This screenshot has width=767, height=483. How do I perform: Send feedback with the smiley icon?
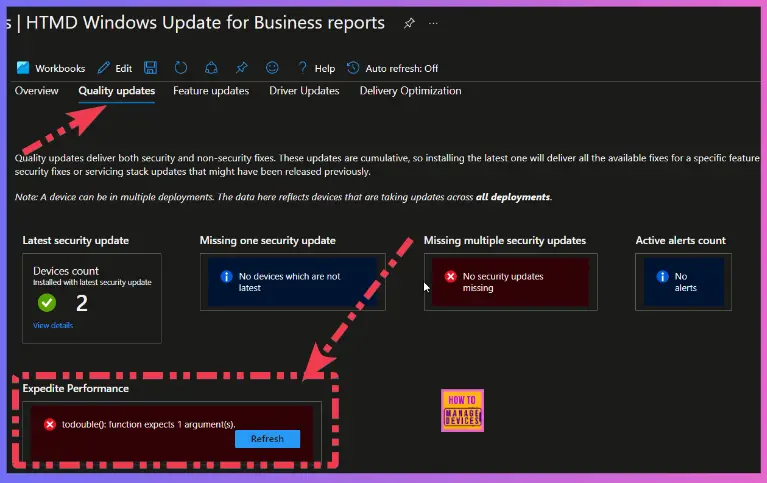pos(272,68)
